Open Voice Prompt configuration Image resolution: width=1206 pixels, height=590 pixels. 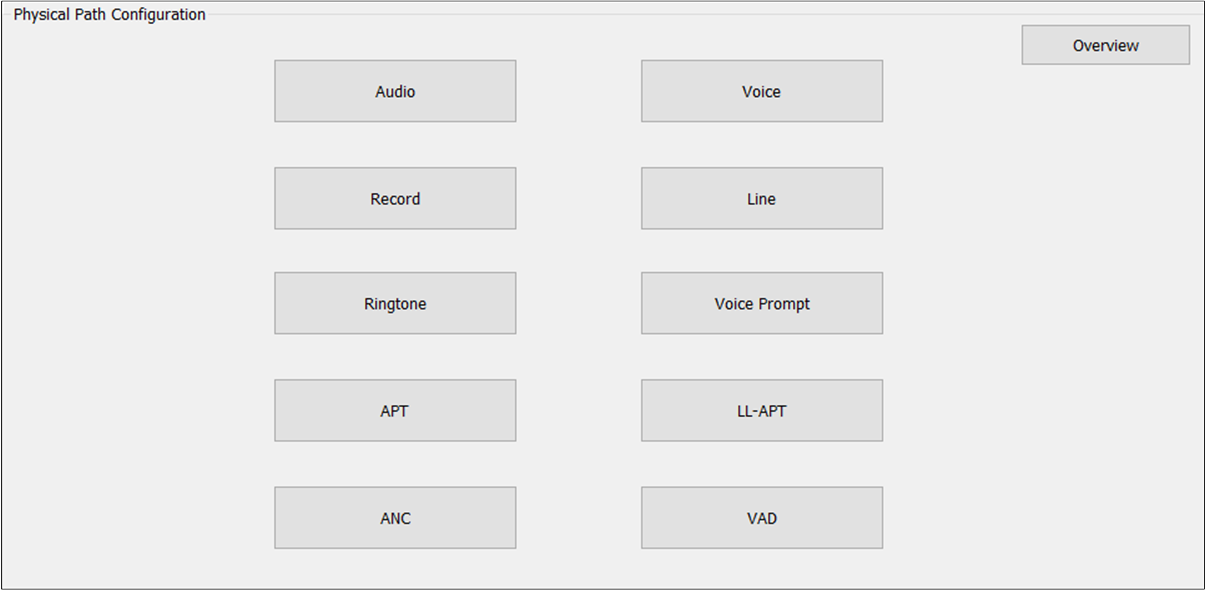click(761, 303)
